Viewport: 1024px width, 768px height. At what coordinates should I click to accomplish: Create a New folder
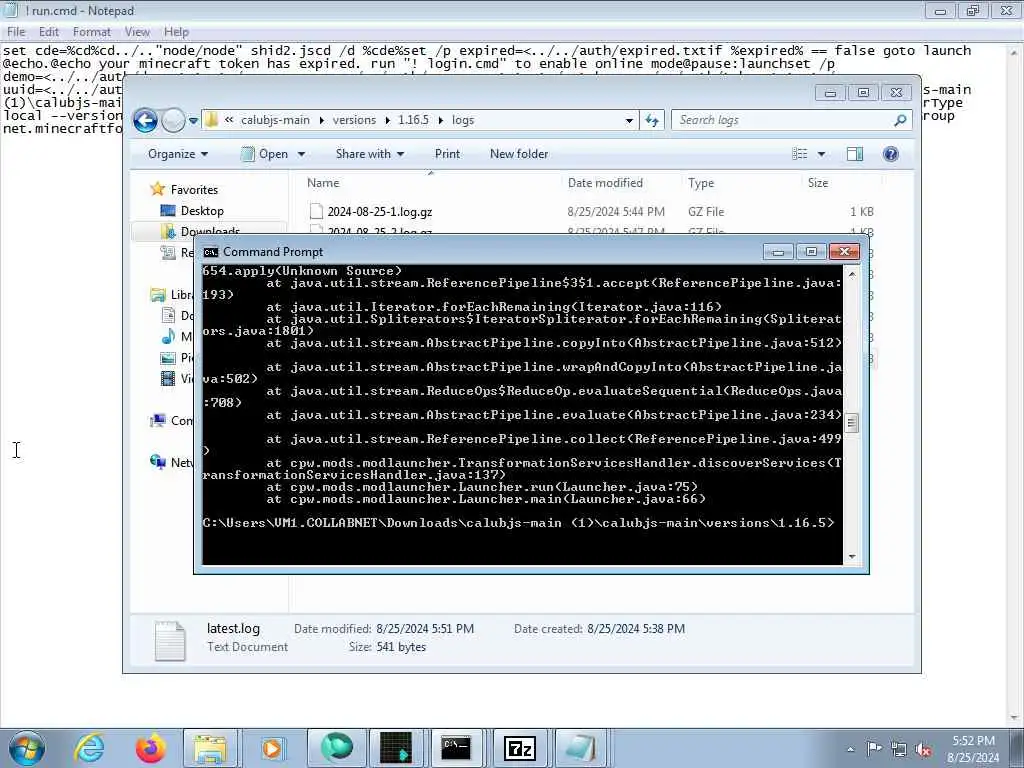519,154
